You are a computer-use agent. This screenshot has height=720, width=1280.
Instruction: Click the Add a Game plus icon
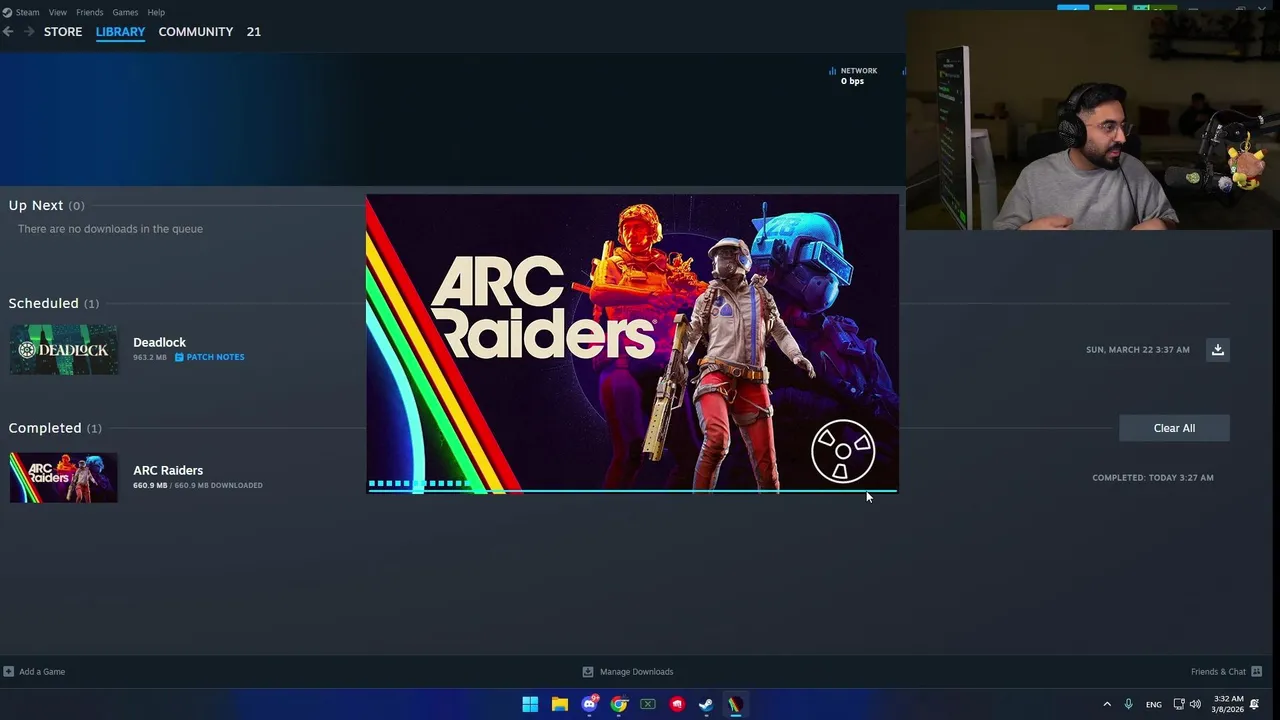8,672
